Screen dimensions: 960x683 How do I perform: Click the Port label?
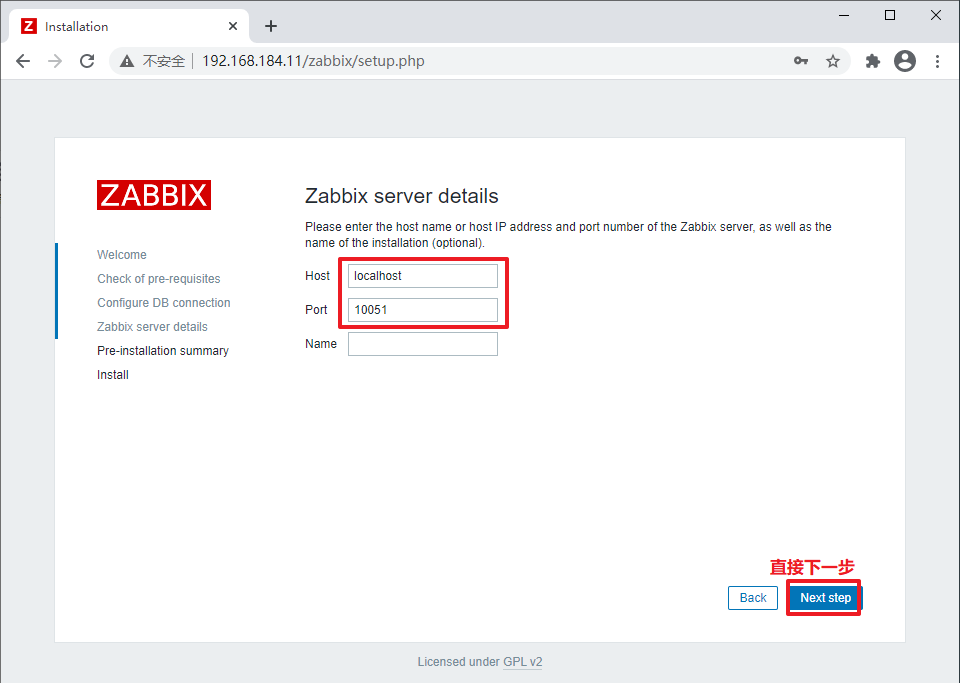(316, 310)
